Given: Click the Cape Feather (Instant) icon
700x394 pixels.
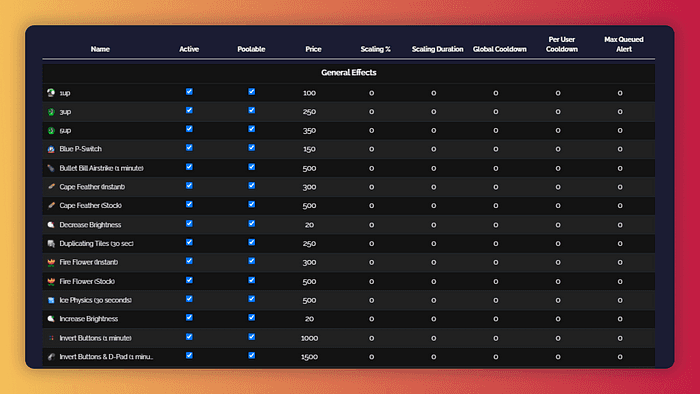Looking at the screenshot, I should tap(51, 187).
